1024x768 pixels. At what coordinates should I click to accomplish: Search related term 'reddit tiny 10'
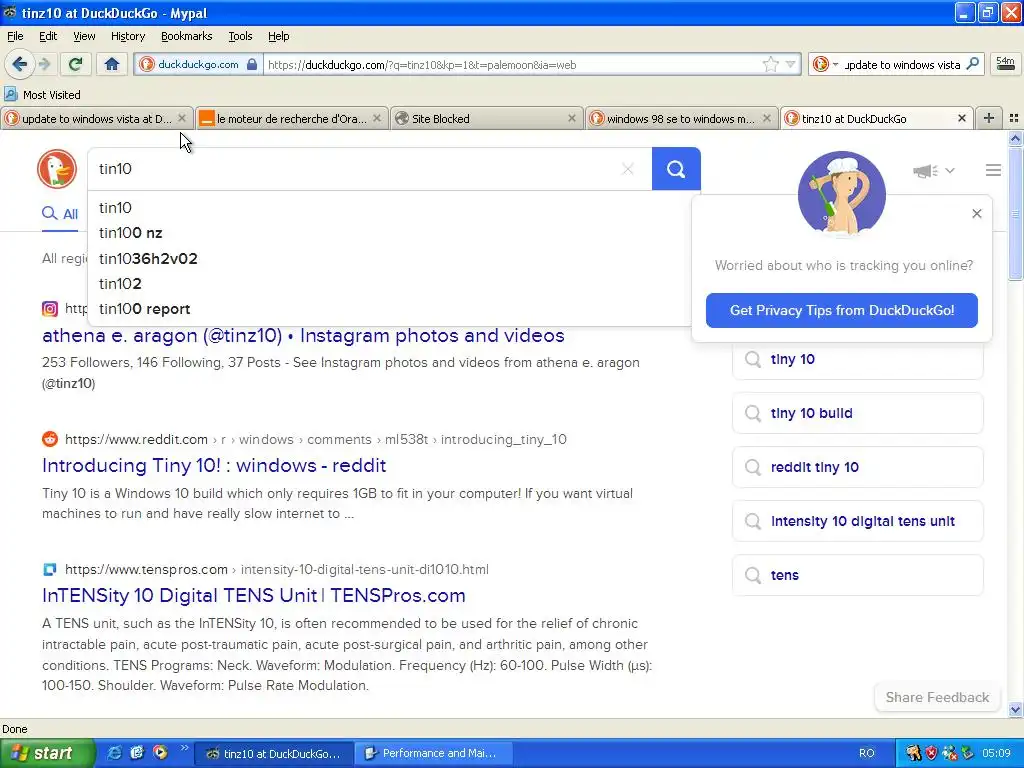[x=857, y=468]
